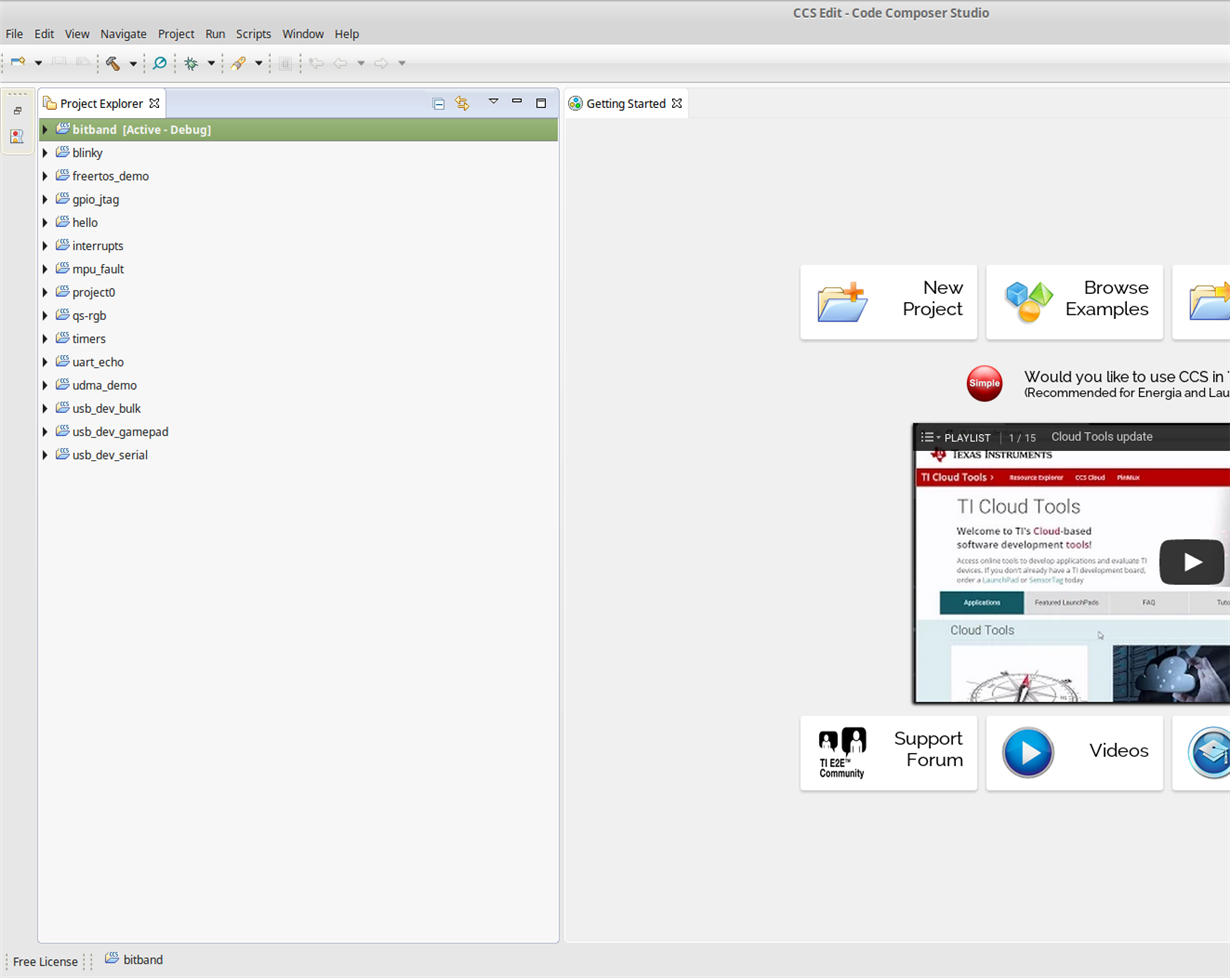Expand the bitband project node
The height and width of the screenshot is (978, 1230).
(x=45, y=130)
